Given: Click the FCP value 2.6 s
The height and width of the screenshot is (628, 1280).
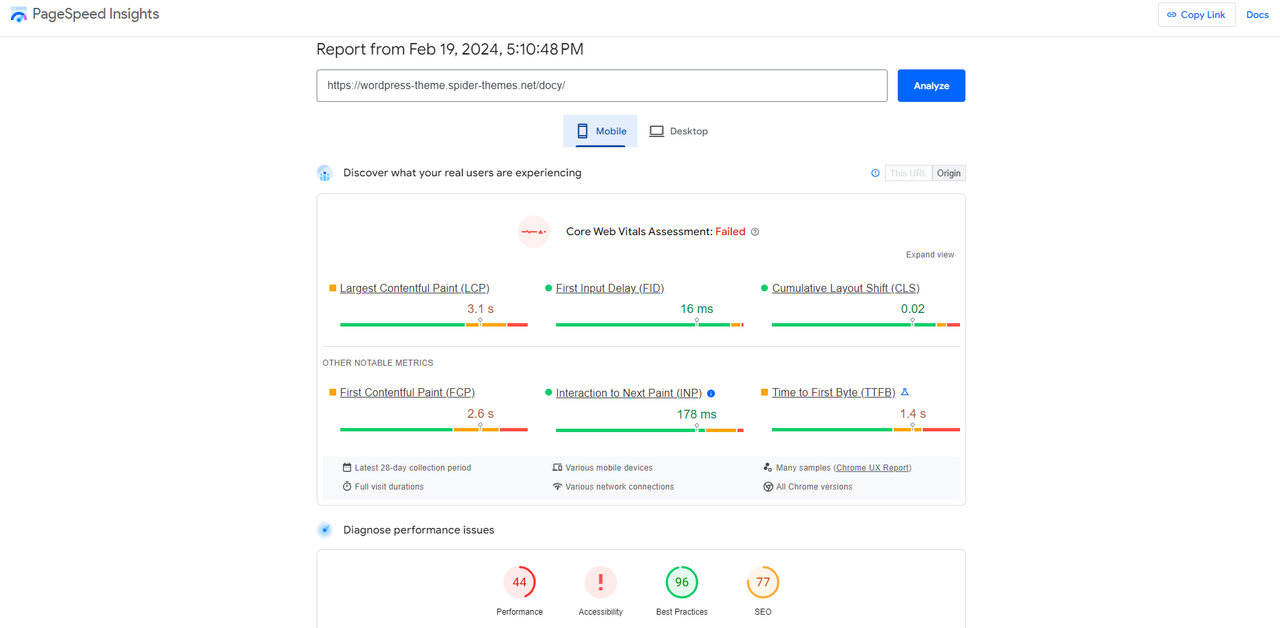Looking at the screenshot, I should 480,414.
